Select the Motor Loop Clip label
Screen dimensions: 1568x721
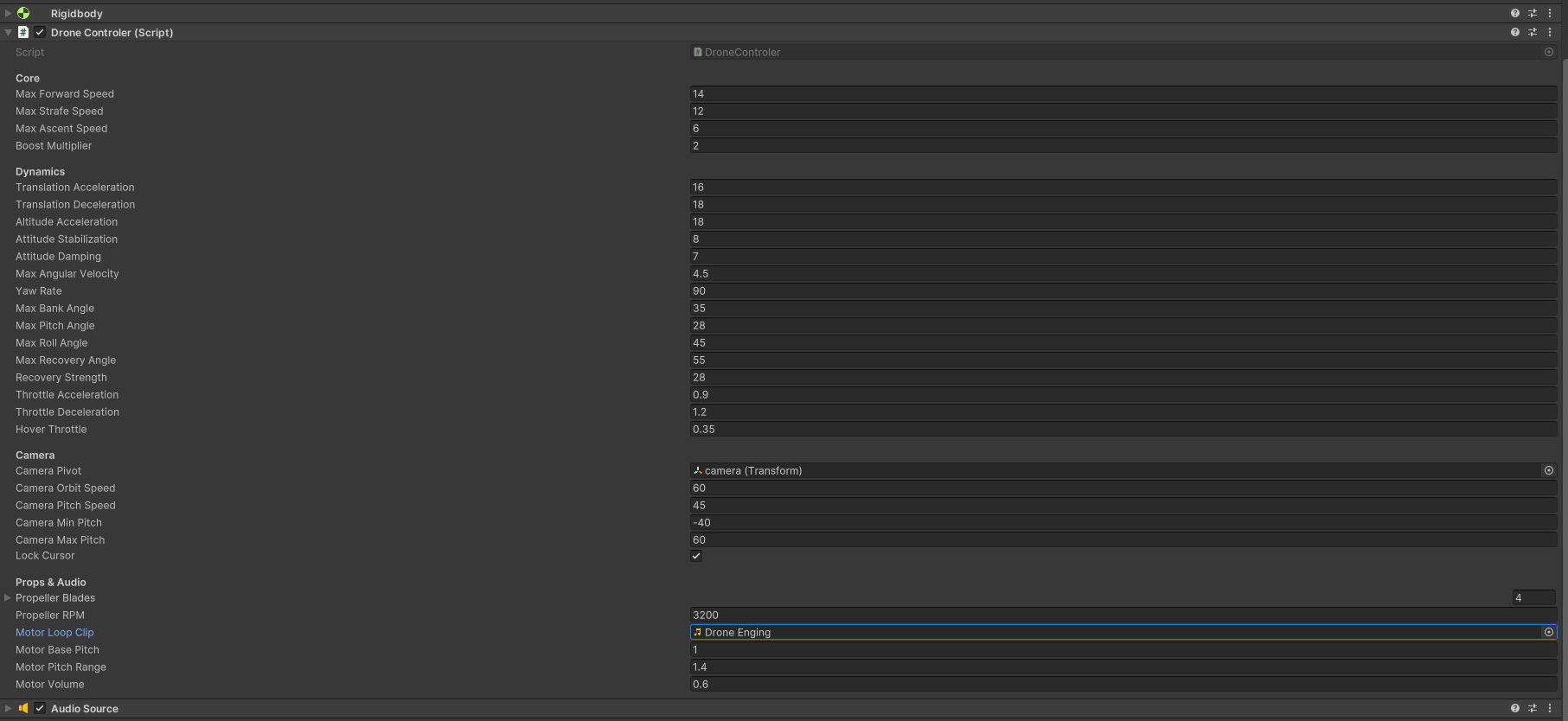[x=54, y=632]
